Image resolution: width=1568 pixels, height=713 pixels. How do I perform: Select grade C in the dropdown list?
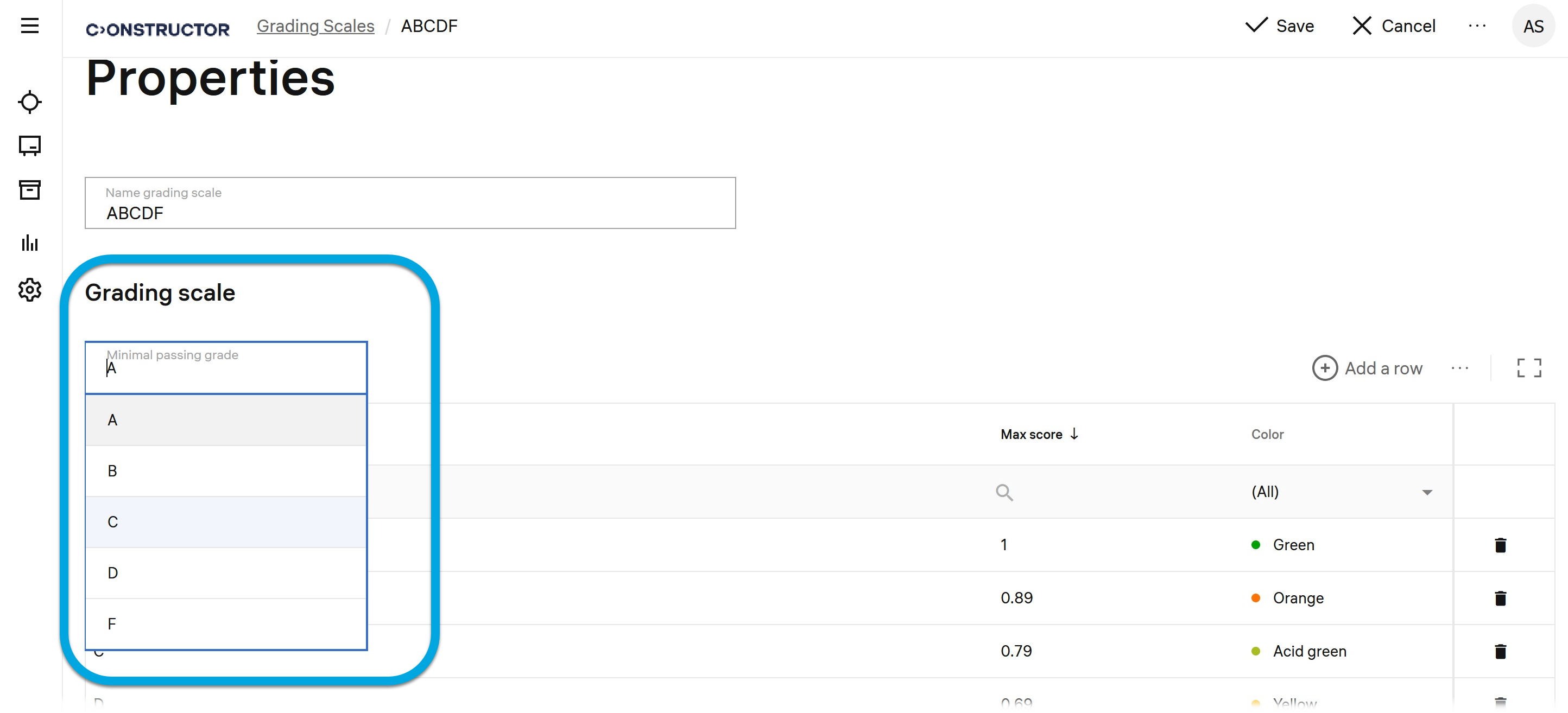[226, 522]
